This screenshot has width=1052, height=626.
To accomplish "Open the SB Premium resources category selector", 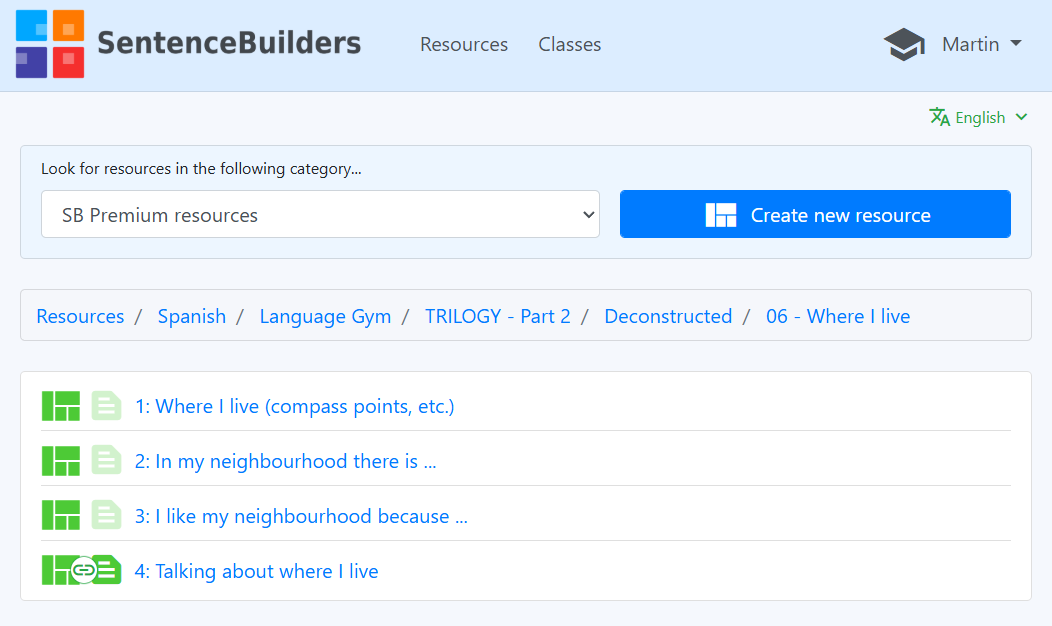I will (320, 214).
